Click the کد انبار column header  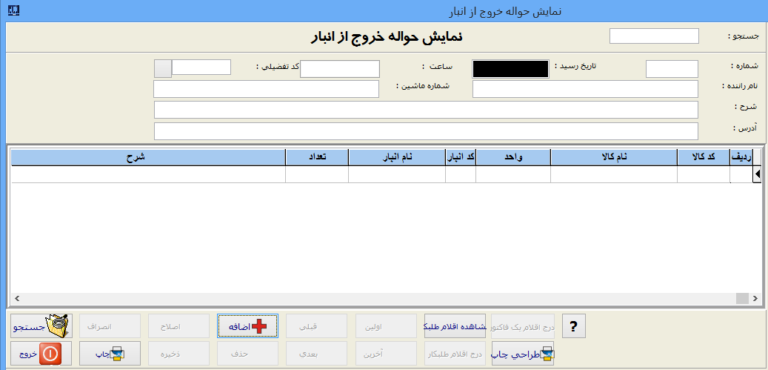tap(460, 157)
